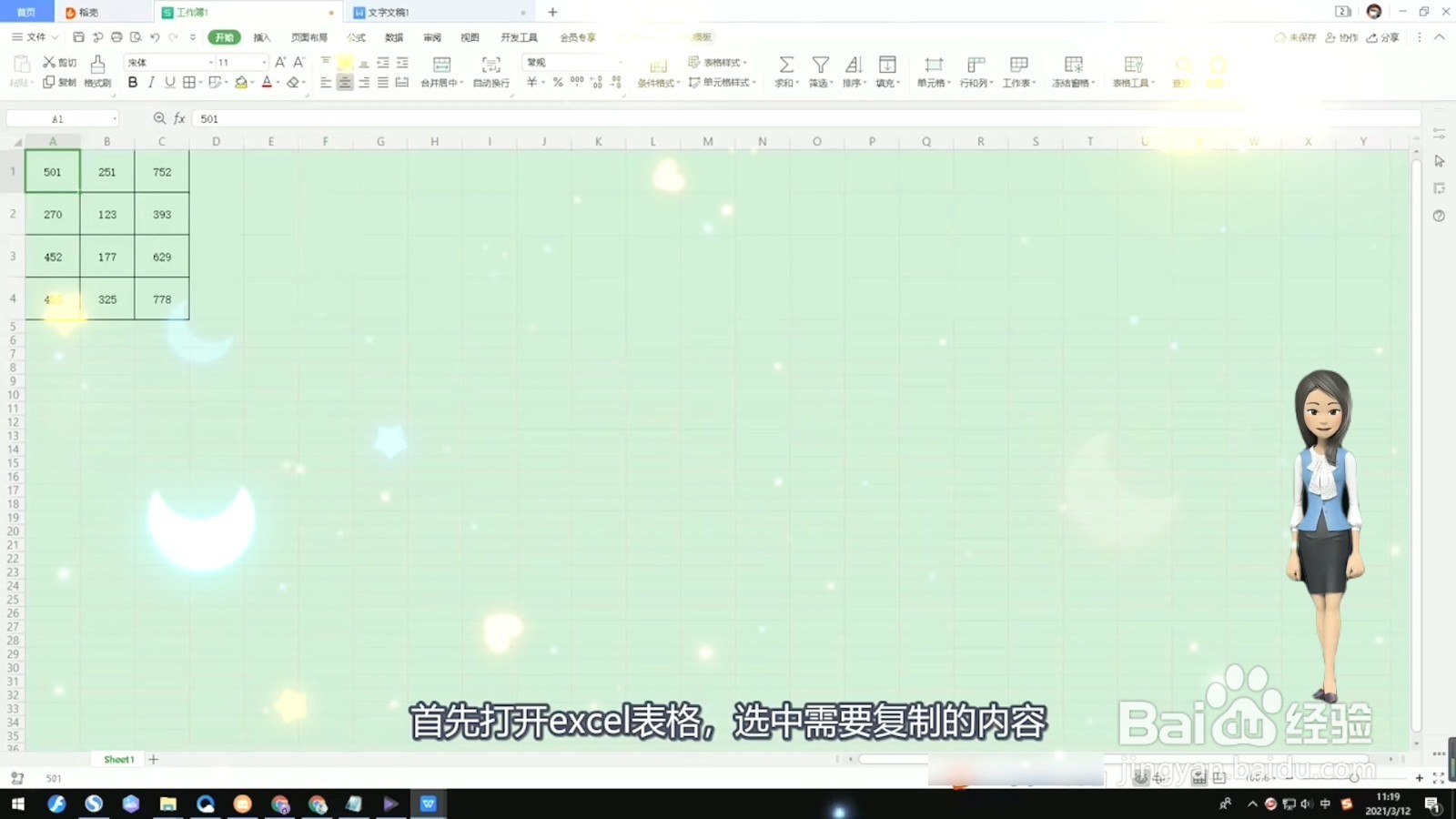Image resolution: width=1456 pixels, height=819 pixels.
Task: Select cell C4 containing 778
Action: click(162, 299)
